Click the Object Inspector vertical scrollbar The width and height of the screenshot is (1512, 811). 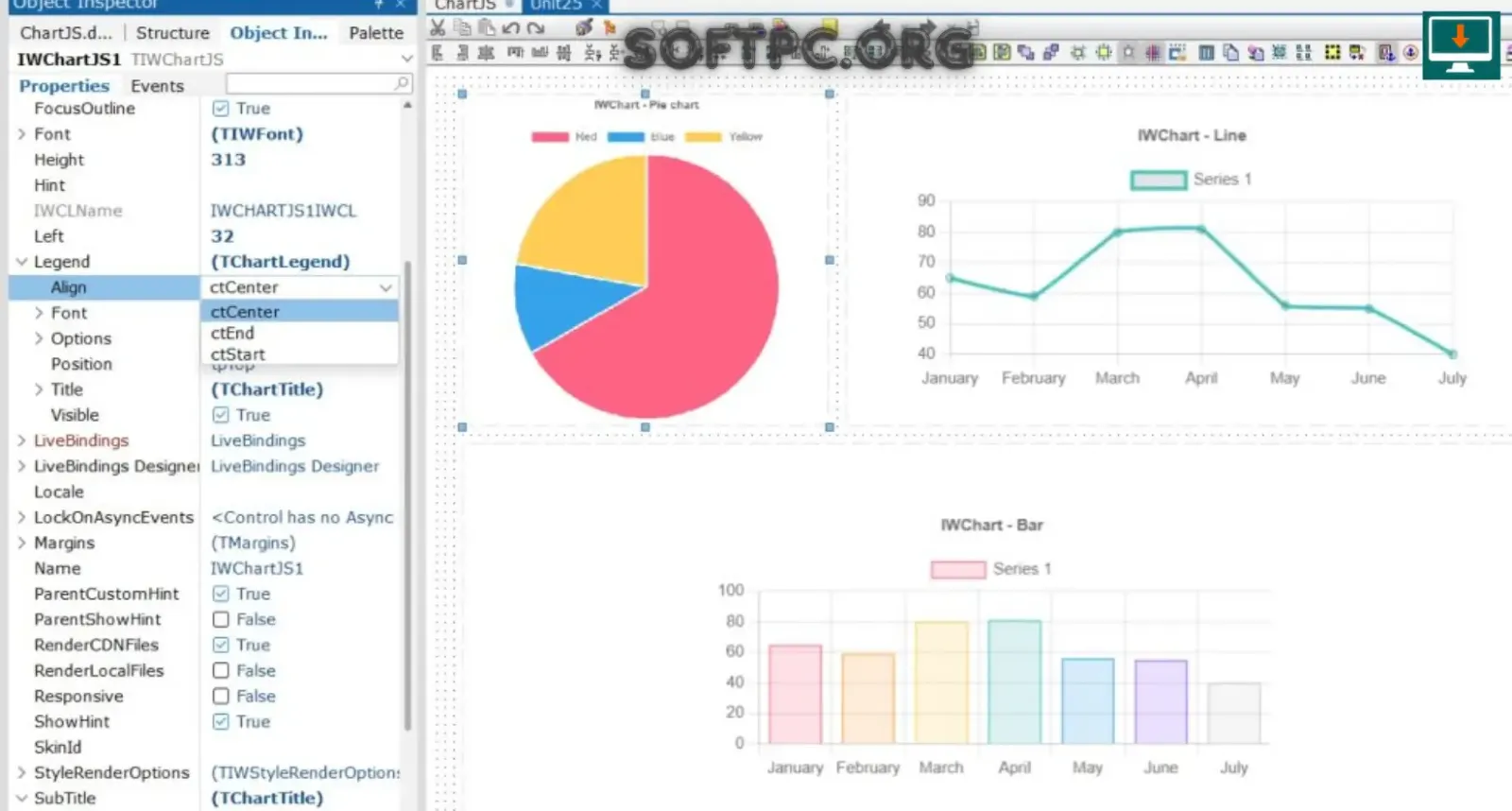click(x=407, y=494)
